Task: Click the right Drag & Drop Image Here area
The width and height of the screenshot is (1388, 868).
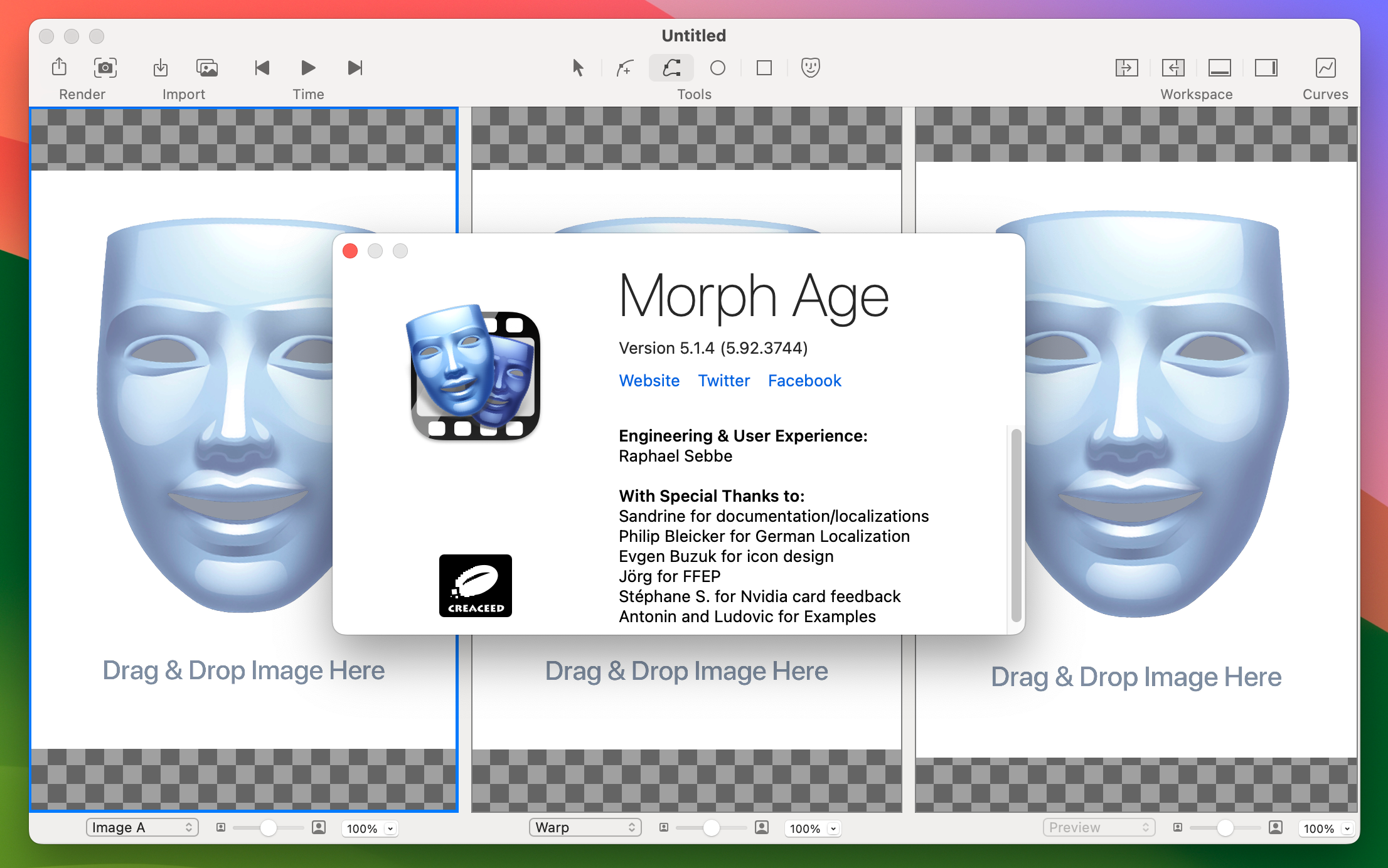Action: tap(1136, 677)
